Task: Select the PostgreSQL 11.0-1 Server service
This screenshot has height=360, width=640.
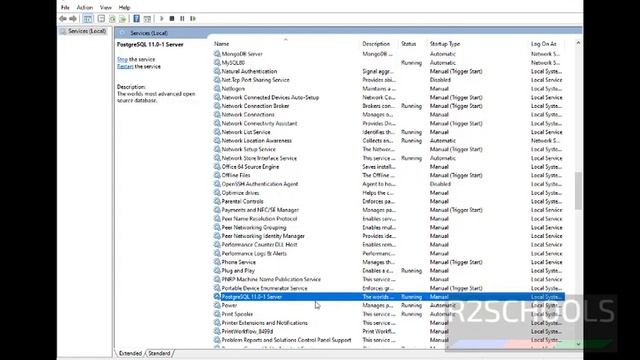Action: coord(389,297)
